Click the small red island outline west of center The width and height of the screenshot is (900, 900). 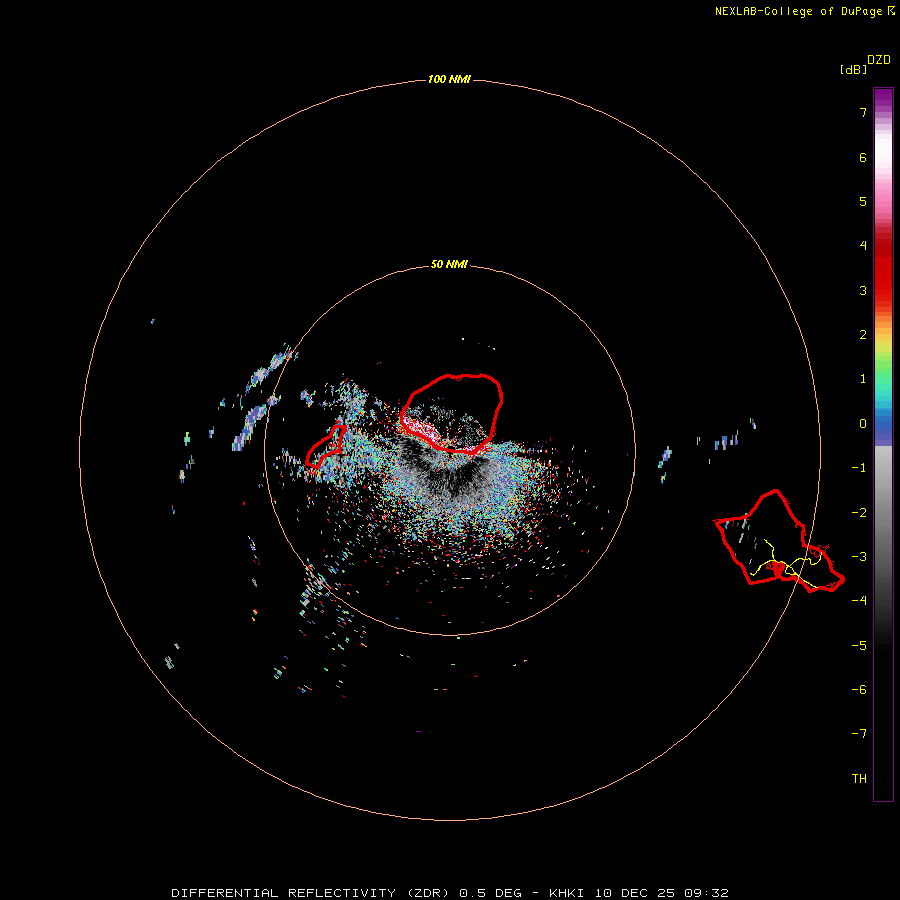328,446
